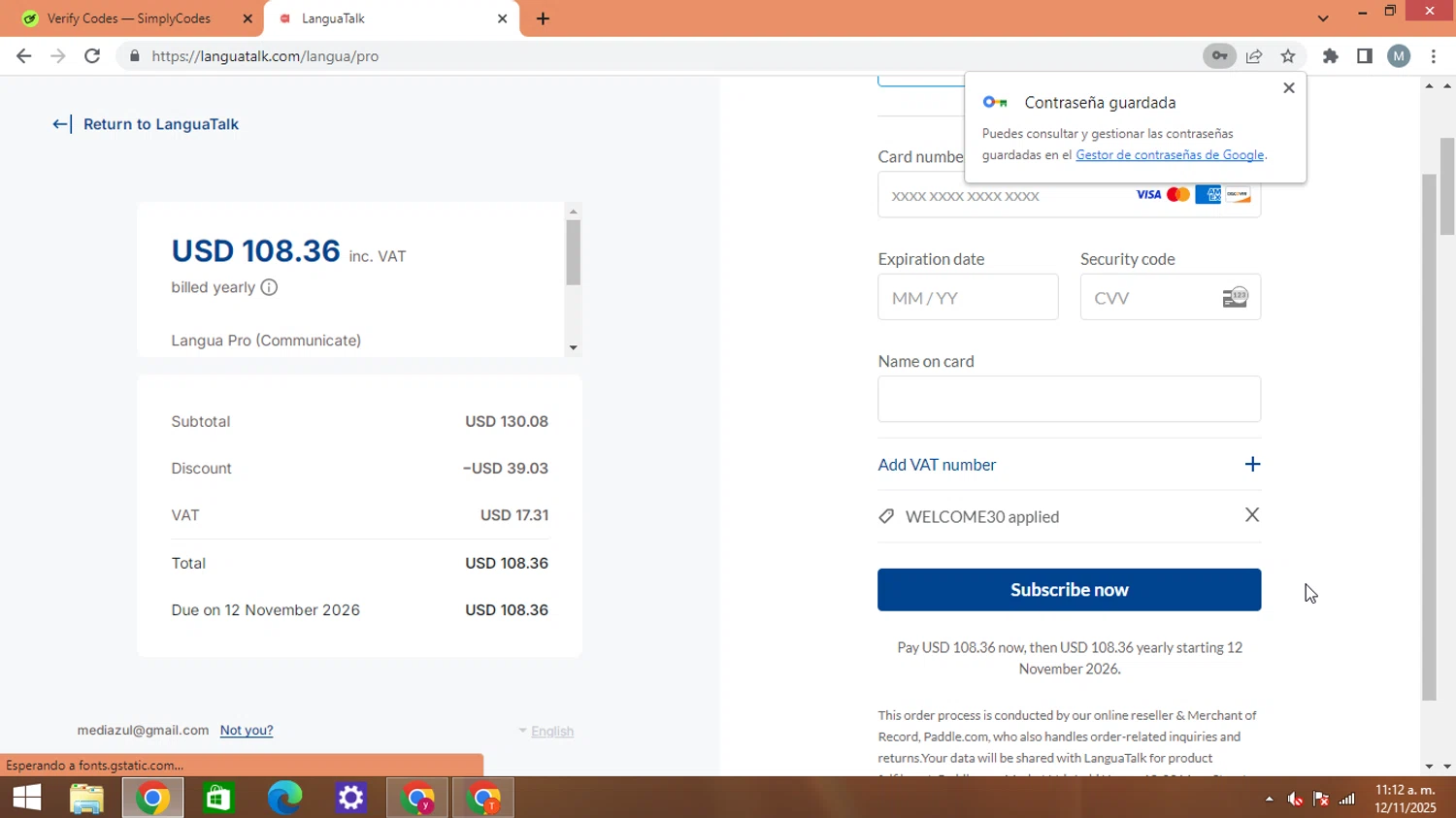Click the plan summary scrollbar down arrow
1456x818 pixels.
[573, 347]
